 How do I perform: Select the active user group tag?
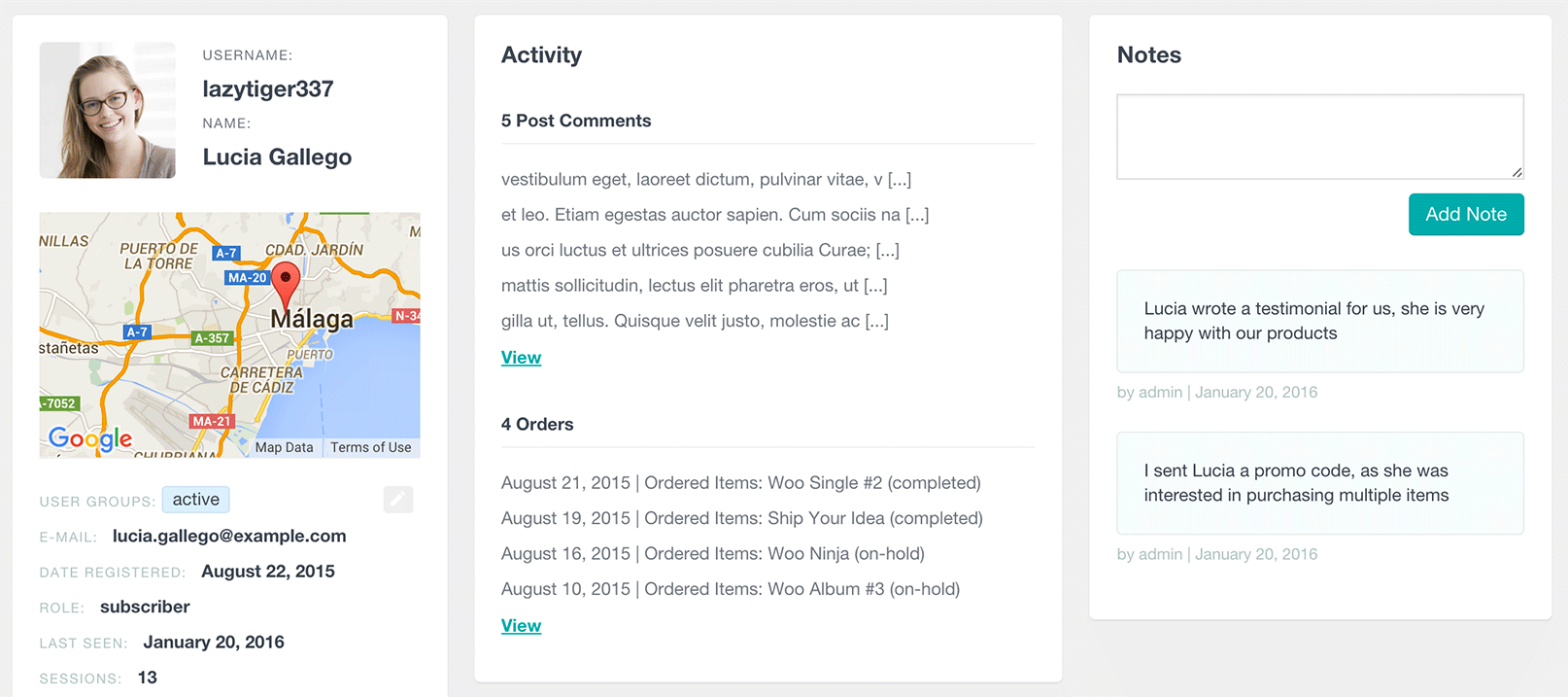(196, 500)
